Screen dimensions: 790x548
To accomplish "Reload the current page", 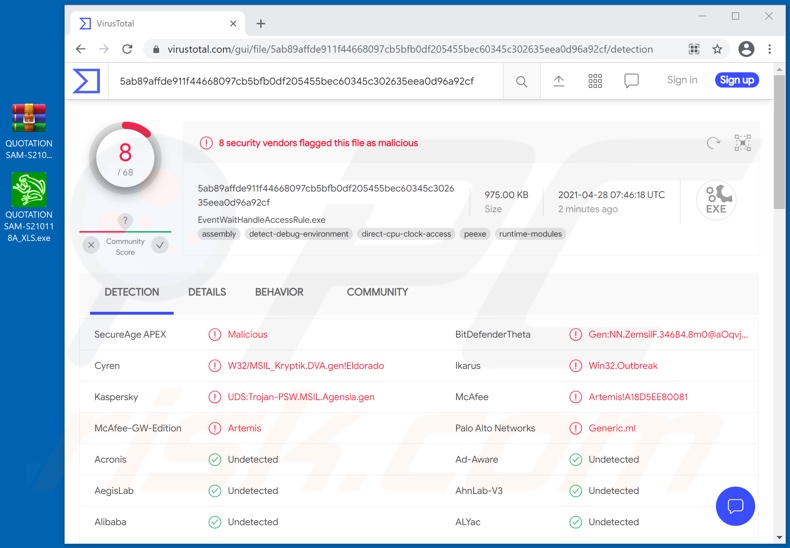I will (127, 49).
